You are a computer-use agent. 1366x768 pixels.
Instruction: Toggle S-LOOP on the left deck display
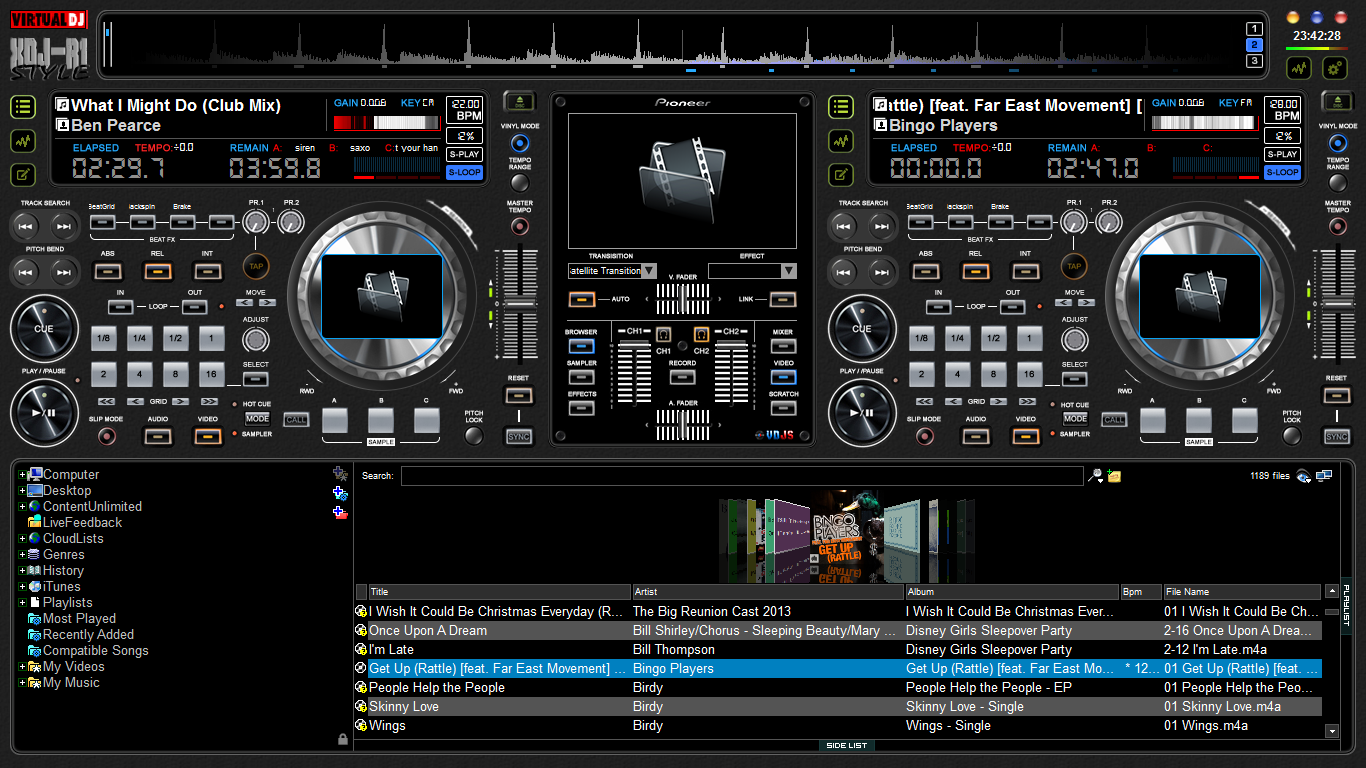click(x=464, y=172)
